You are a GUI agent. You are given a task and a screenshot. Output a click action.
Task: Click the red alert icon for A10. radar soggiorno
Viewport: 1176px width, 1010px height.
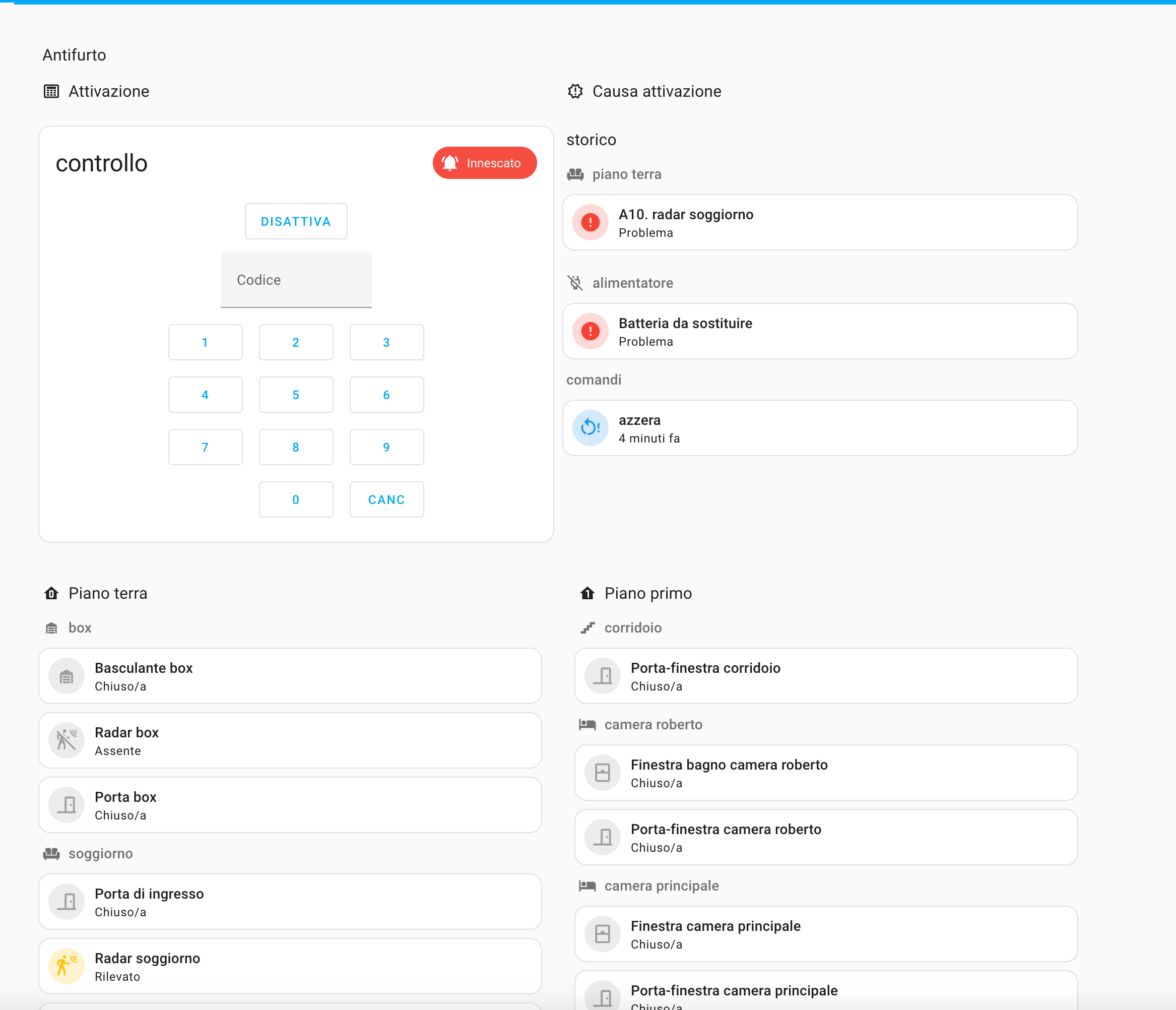591,223
